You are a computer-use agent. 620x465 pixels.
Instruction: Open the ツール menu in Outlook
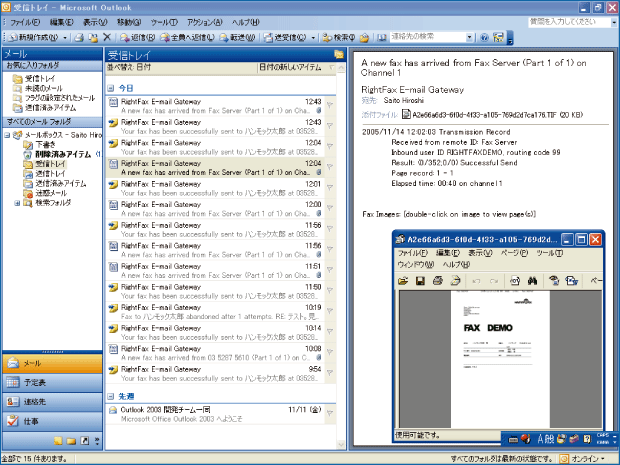tap(164, 22)
